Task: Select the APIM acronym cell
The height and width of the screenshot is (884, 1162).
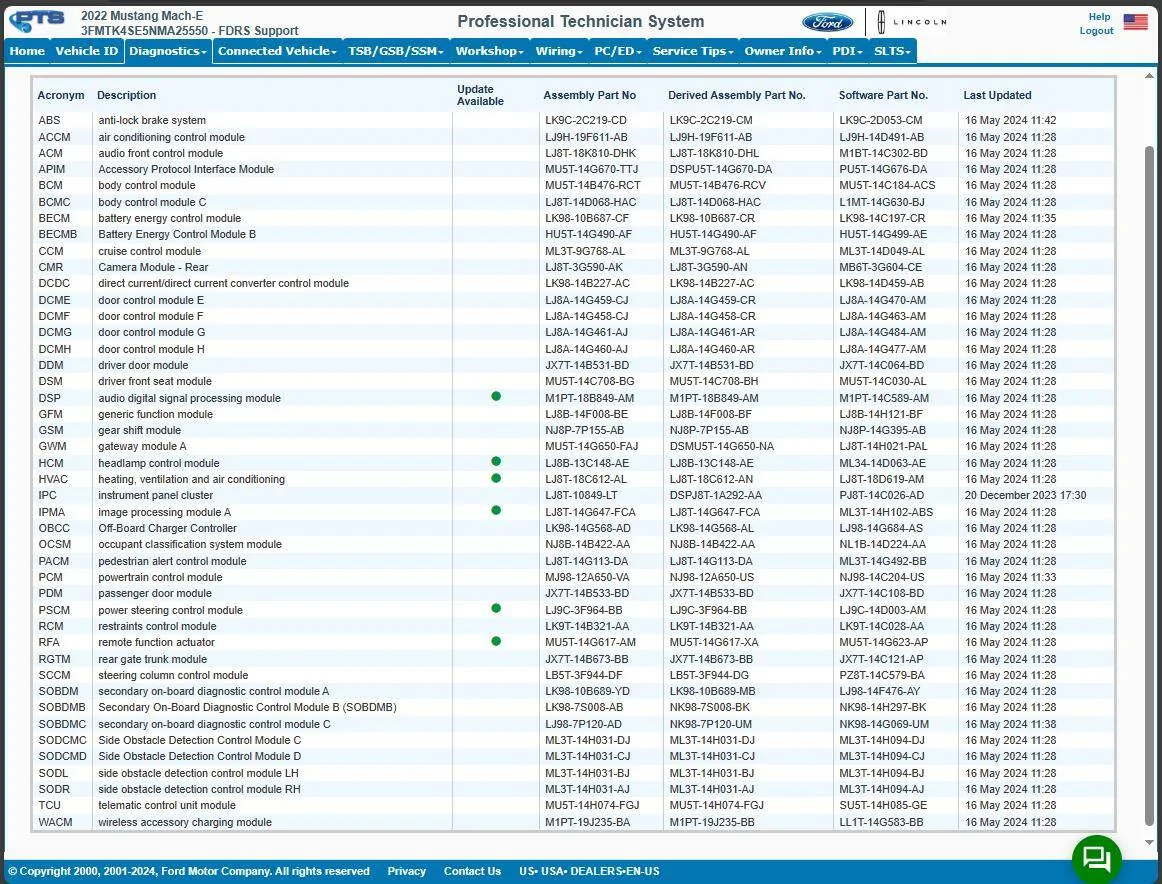Action: (52, 169)
